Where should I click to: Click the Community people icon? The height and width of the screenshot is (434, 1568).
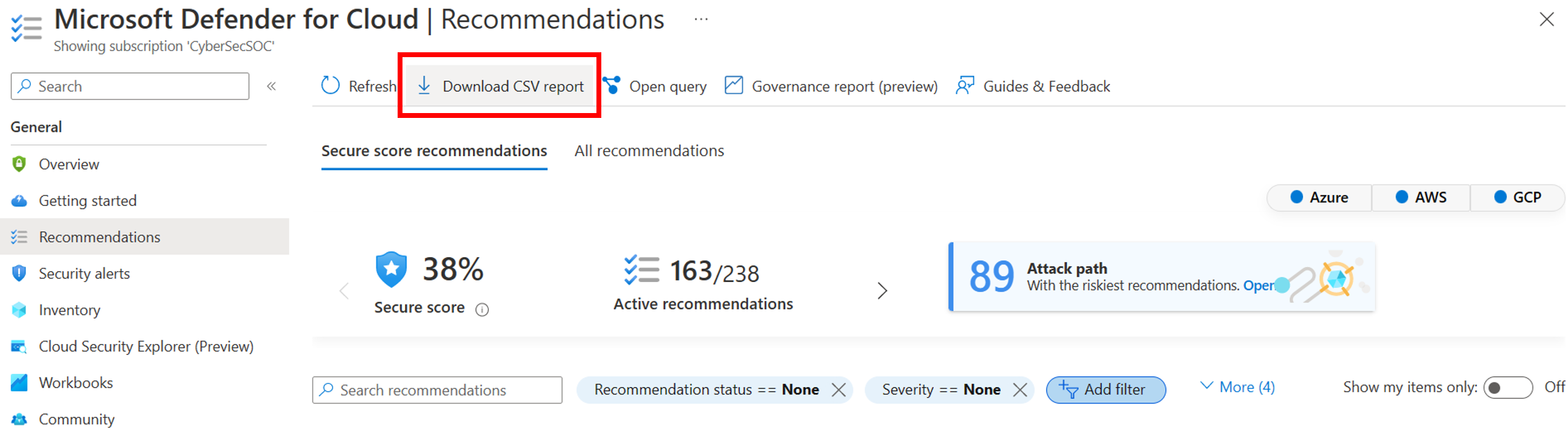pos(19,419)
